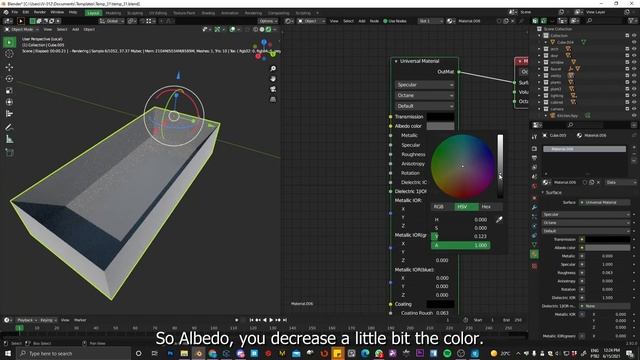The image size is (640, 360).
Task: Open the active Material properties tab icon
Action: (534, 254)
